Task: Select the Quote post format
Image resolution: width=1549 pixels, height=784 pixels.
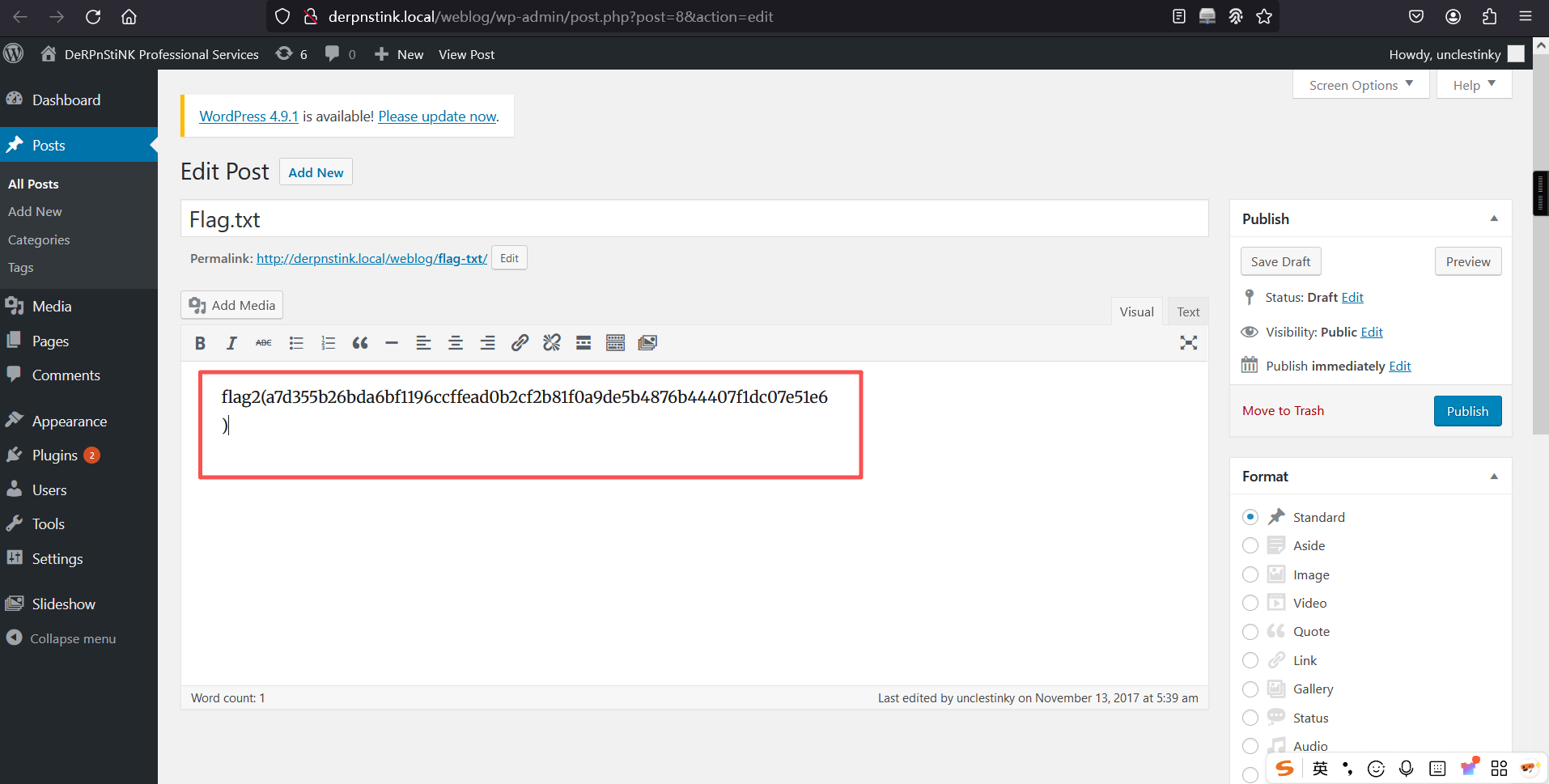Action: 1250,631
